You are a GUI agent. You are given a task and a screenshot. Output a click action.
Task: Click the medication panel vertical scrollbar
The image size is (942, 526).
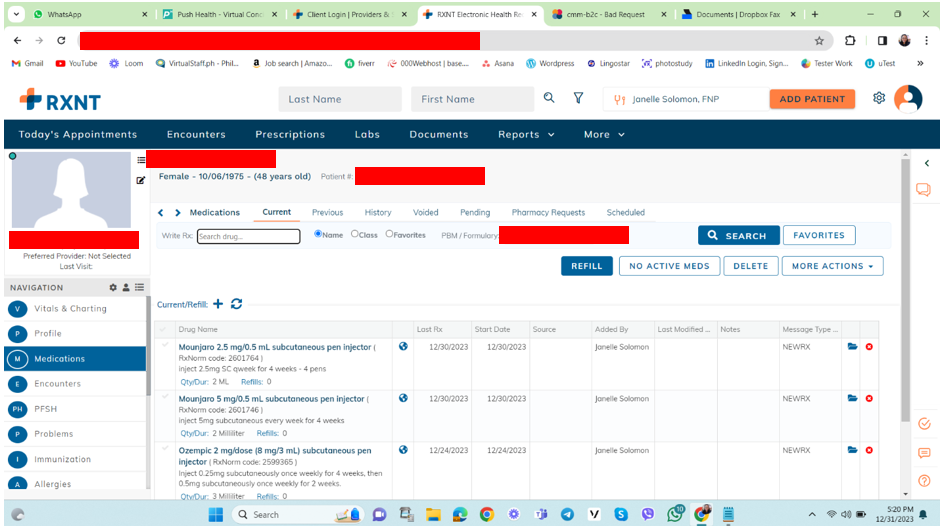point(905,290)
